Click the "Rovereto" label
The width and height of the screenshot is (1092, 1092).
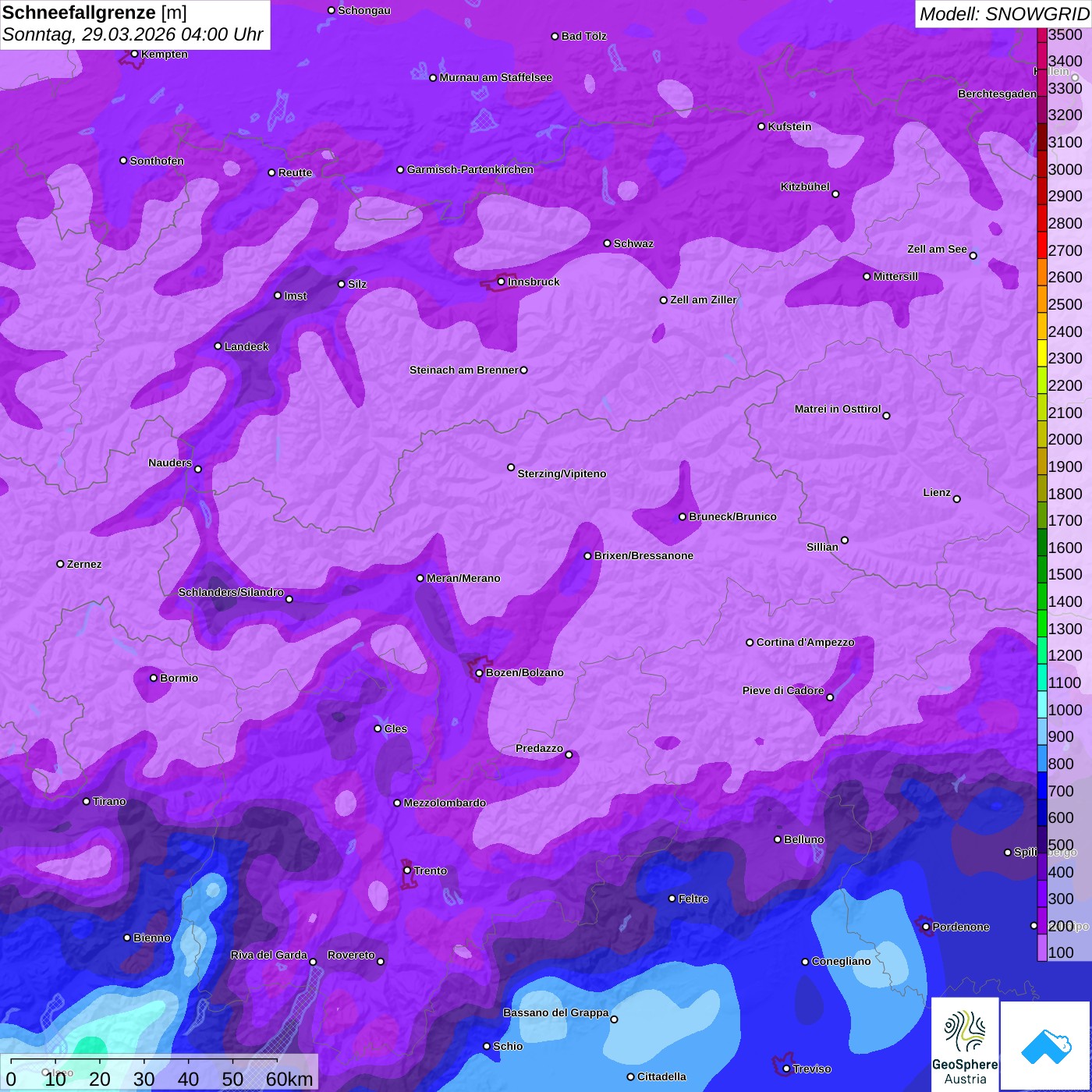click(351, 955)
